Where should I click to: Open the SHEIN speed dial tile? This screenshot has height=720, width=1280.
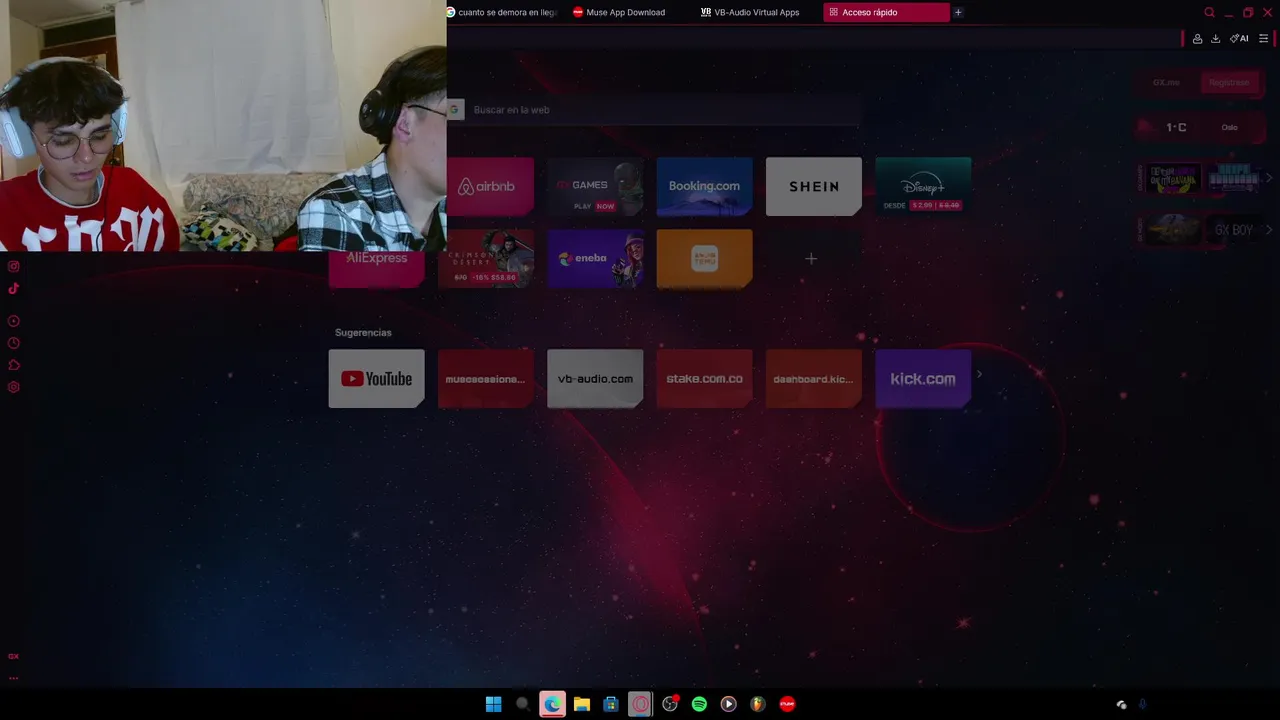(x=813, y=186)
